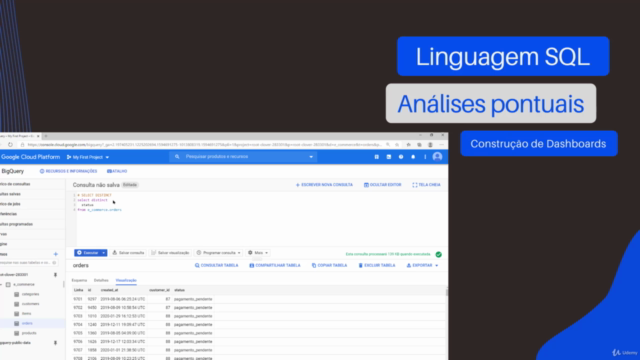Click the Análises pontuais slide label
The width and height of the screenshot is (640, 360).
491,104
